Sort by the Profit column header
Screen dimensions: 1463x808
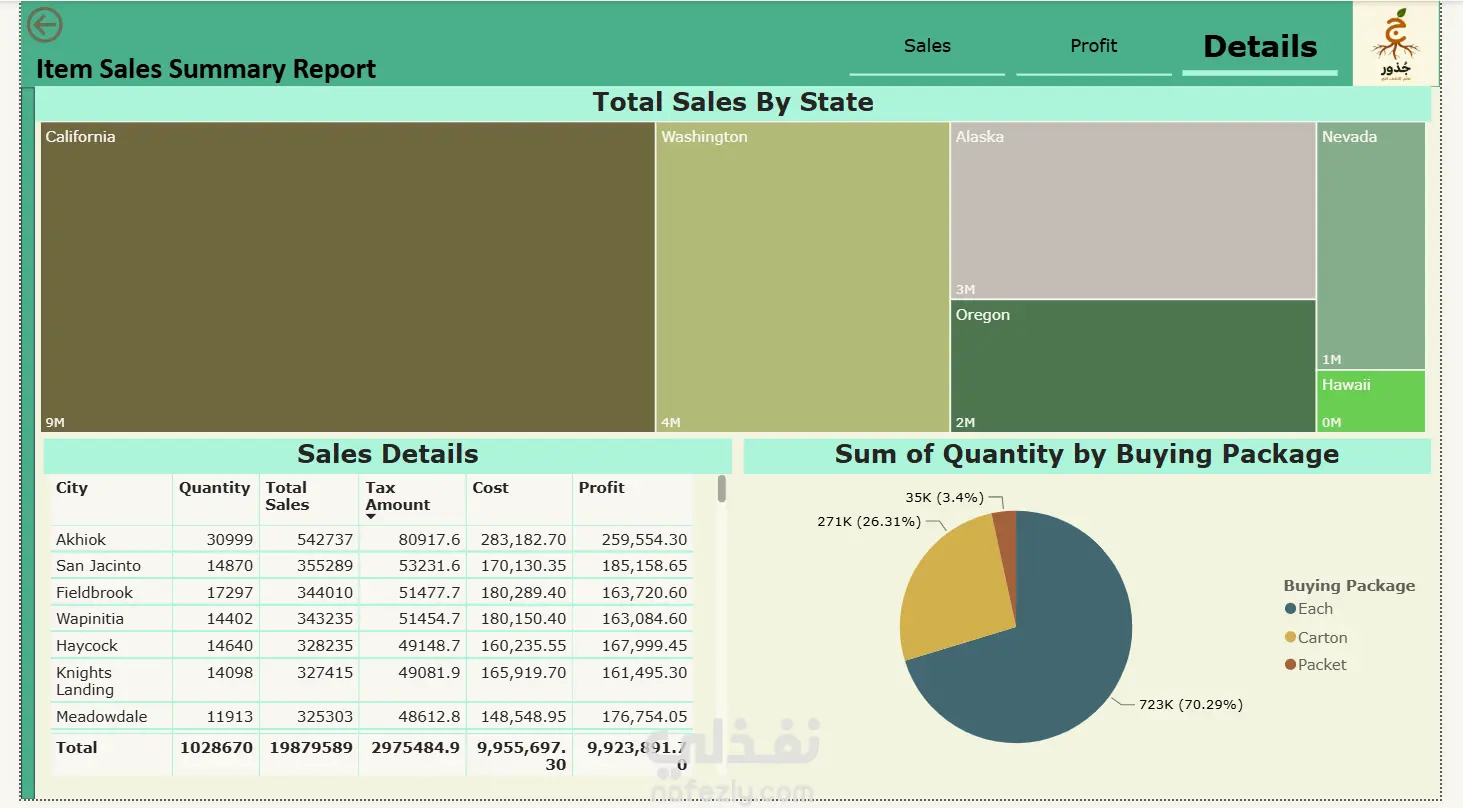(x=601, y=488)
